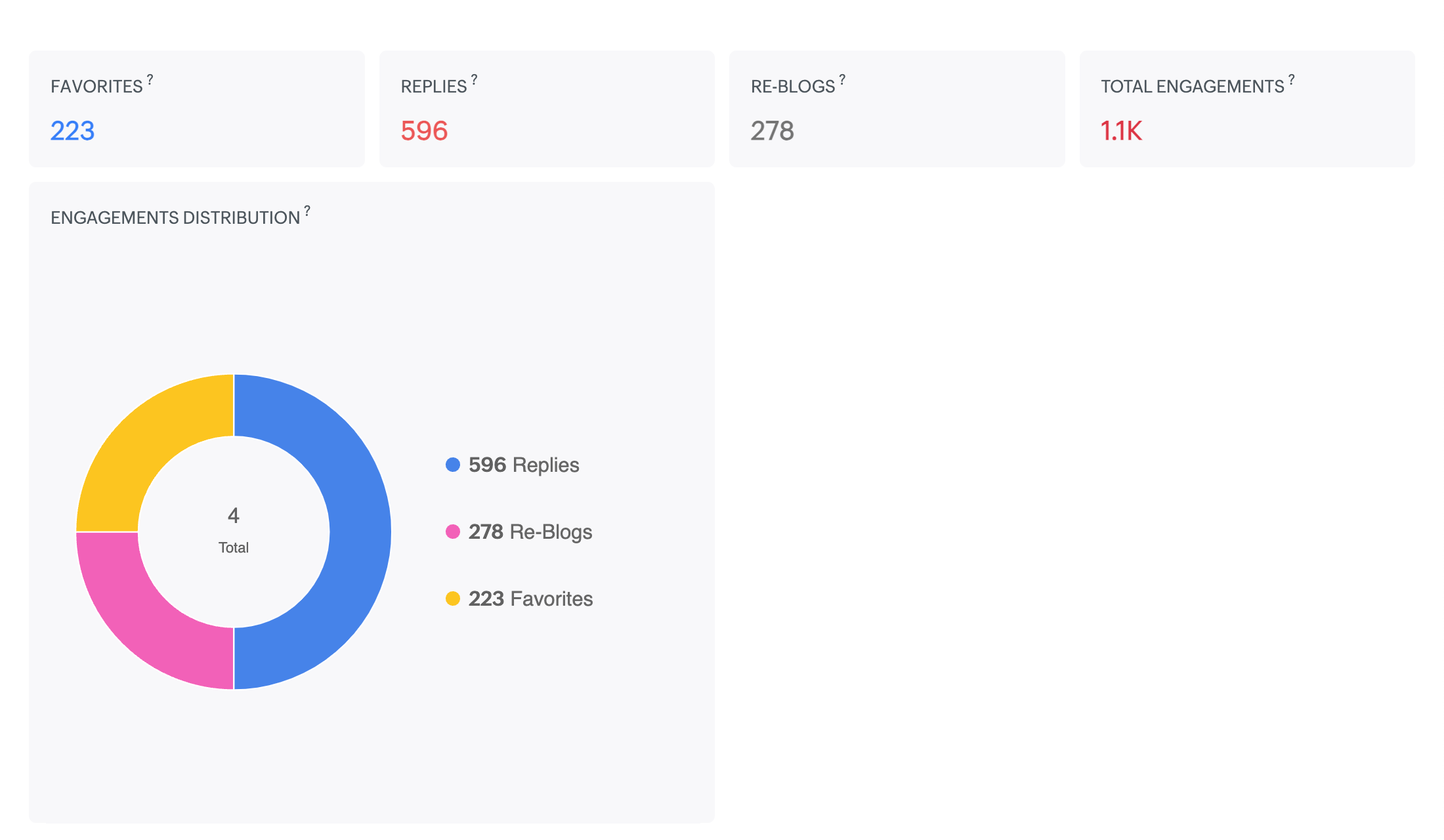
Task: Click the yellow Favorites legend dot
Action: pyautogui.click(x=453, y=598)
